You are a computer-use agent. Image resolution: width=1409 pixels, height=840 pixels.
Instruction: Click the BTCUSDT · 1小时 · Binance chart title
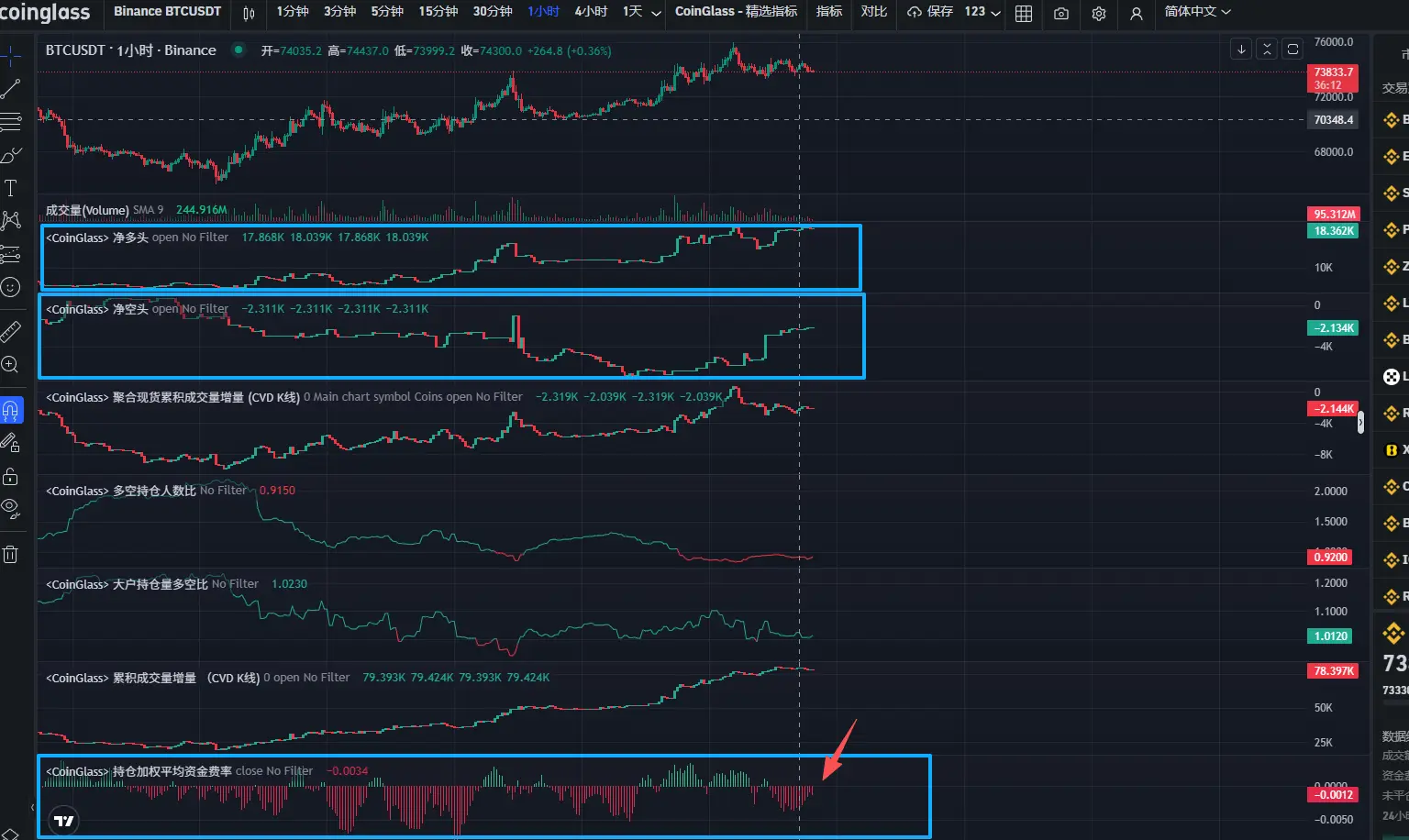[x=131, y=50]
